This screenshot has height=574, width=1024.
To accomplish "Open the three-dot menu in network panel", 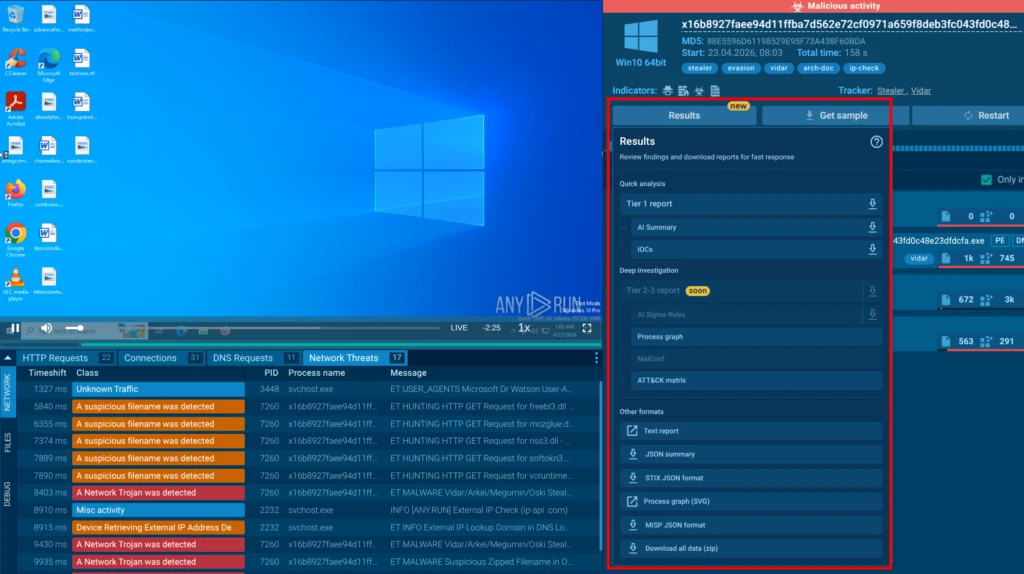I will tap(597, 358).
